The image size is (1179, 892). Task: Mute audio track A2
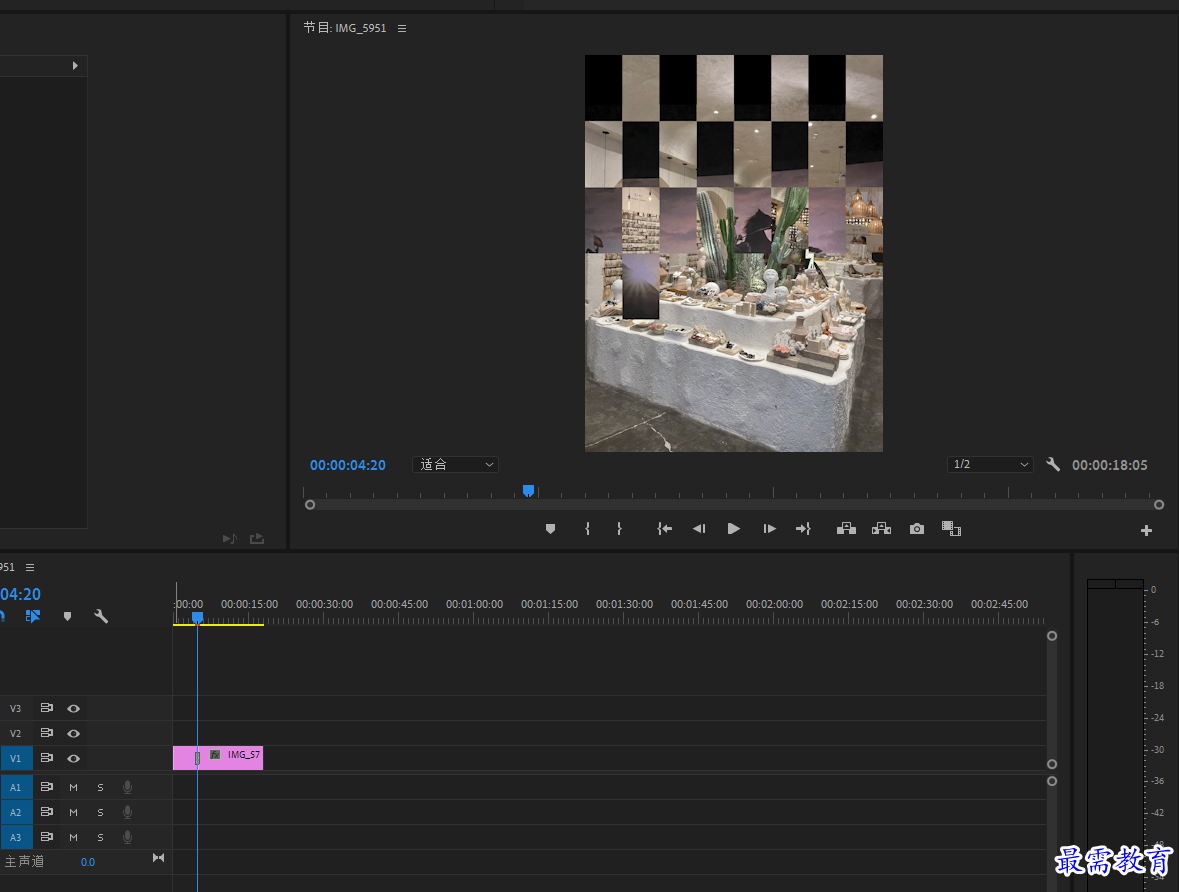click(73, 812)
